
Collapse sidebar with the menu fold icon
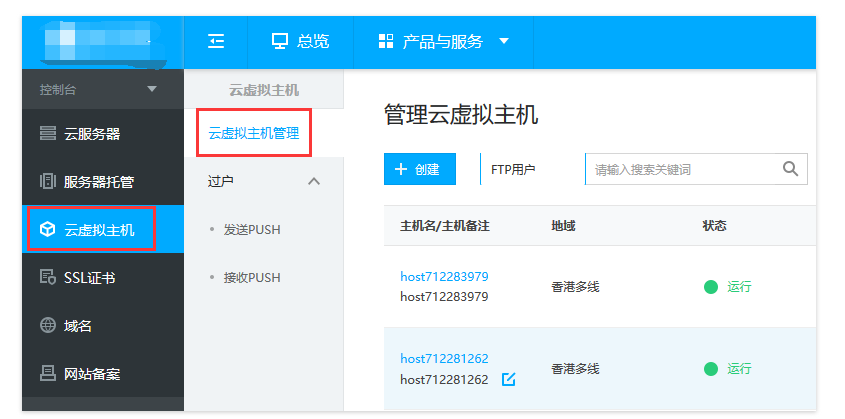tap(216, 41)
